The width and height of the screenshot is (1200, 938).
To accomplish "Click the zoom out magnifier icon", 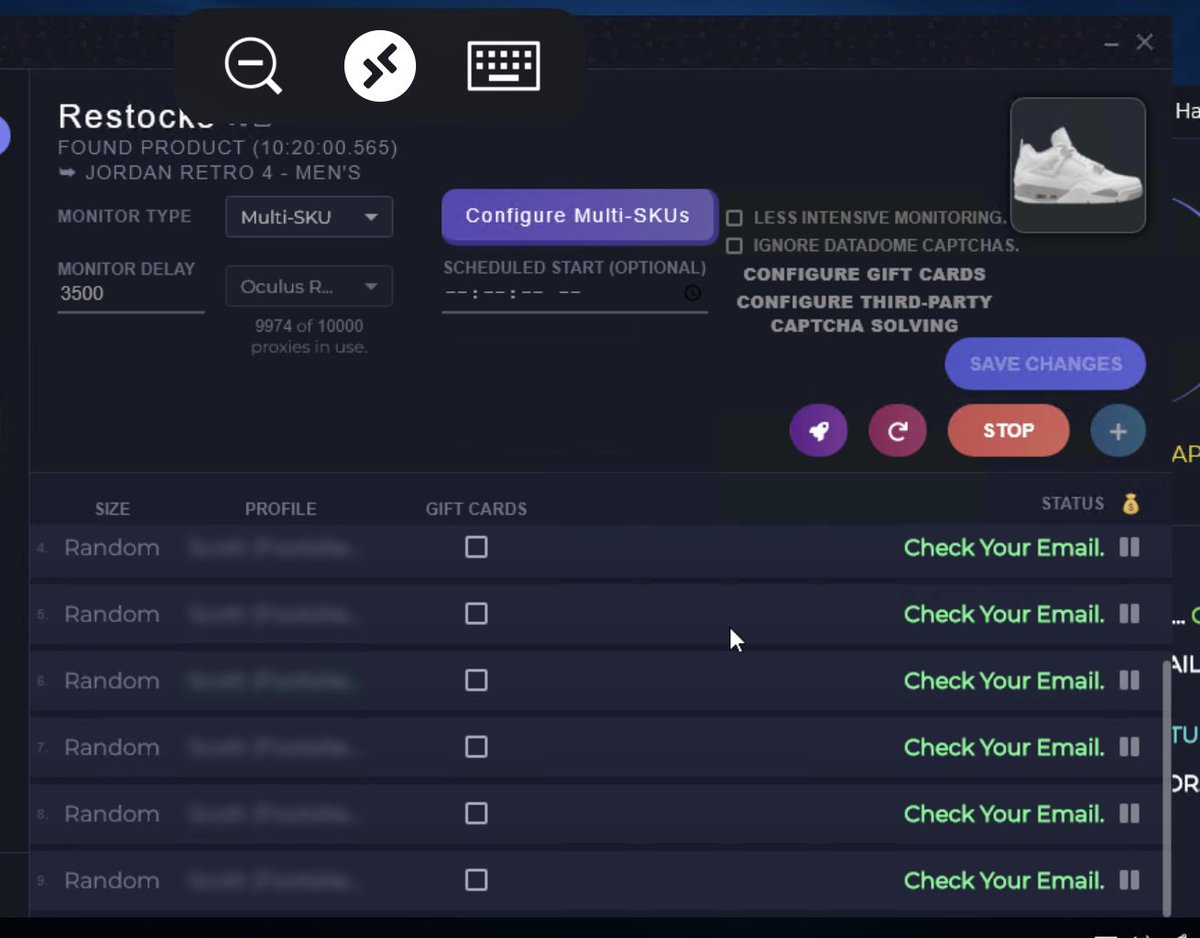I will coord(252,66).
